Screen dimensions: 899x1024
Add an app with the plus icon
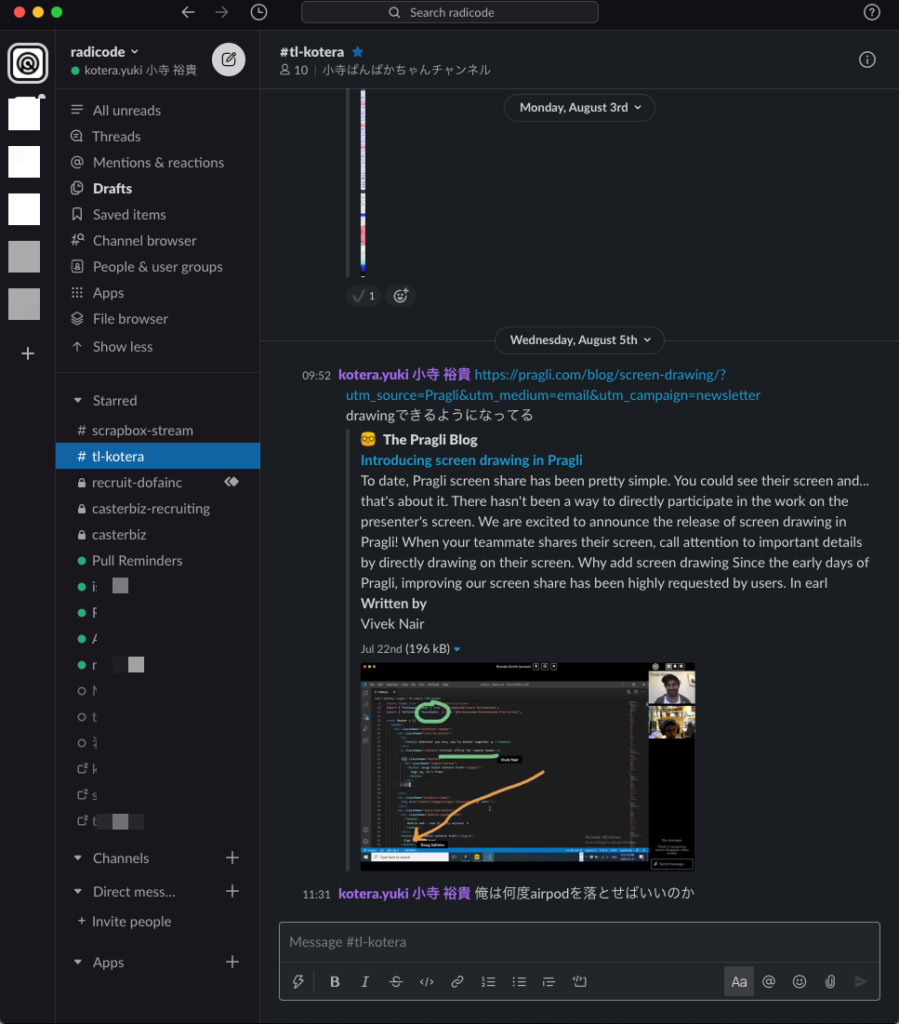(232, 961)
